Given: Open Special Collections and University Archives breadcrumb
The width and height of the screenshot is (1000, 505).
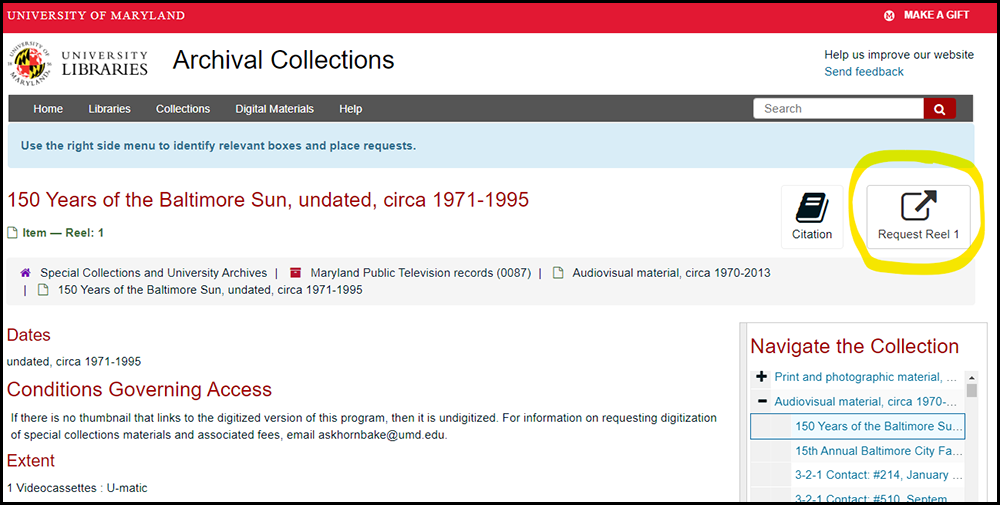Looking at the screenshot, I should 154,273.
